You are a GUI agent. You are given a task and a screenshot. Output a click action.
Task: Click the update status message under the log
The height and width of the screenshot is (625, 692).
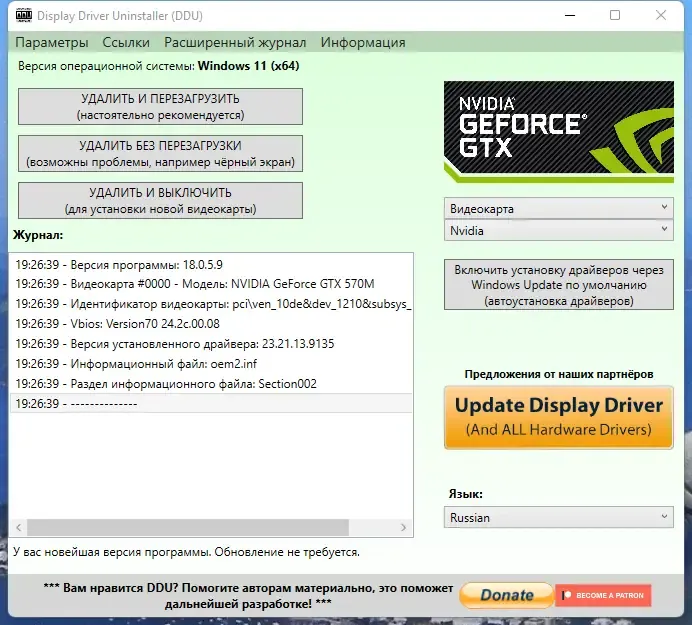pos(186,552)
